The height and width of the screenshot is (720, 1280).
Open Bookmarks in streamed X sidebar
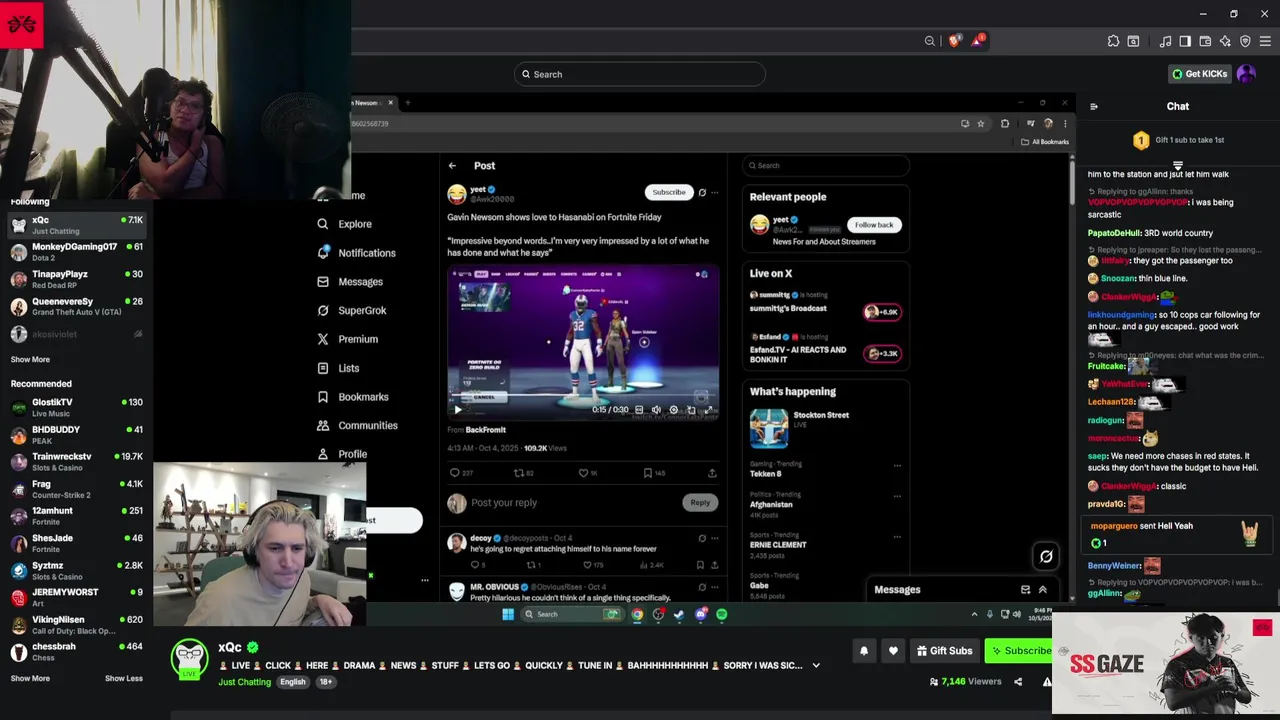[352, 397]
